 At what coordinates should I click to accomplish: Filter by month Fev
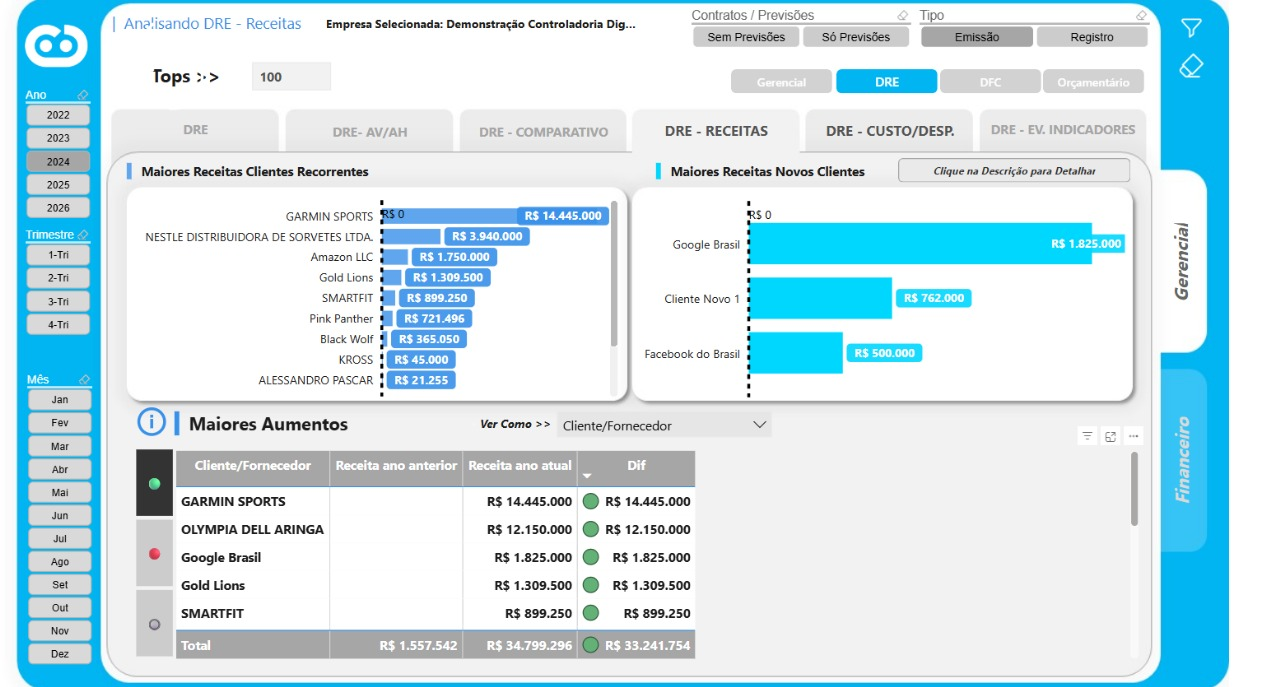click(x=60, y=423)
